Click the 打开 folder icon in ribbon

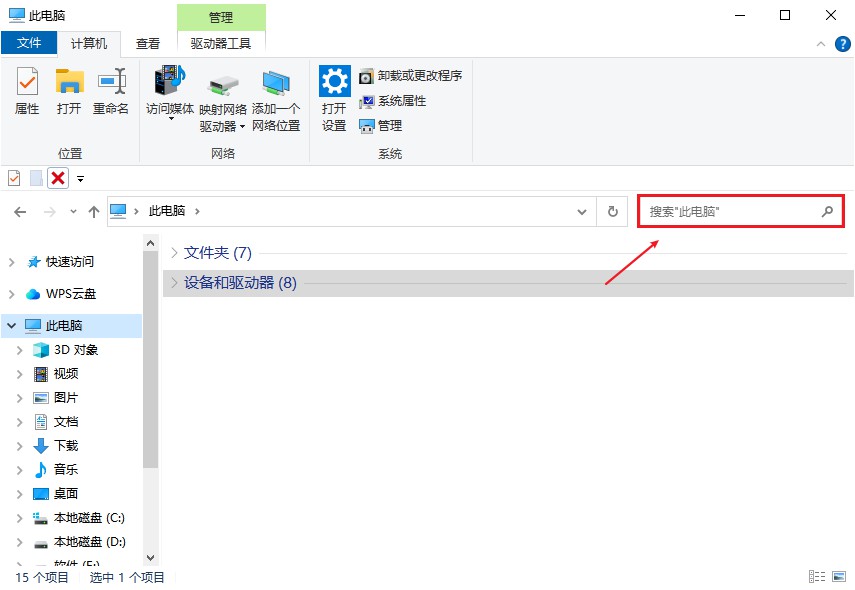point(69,81)
